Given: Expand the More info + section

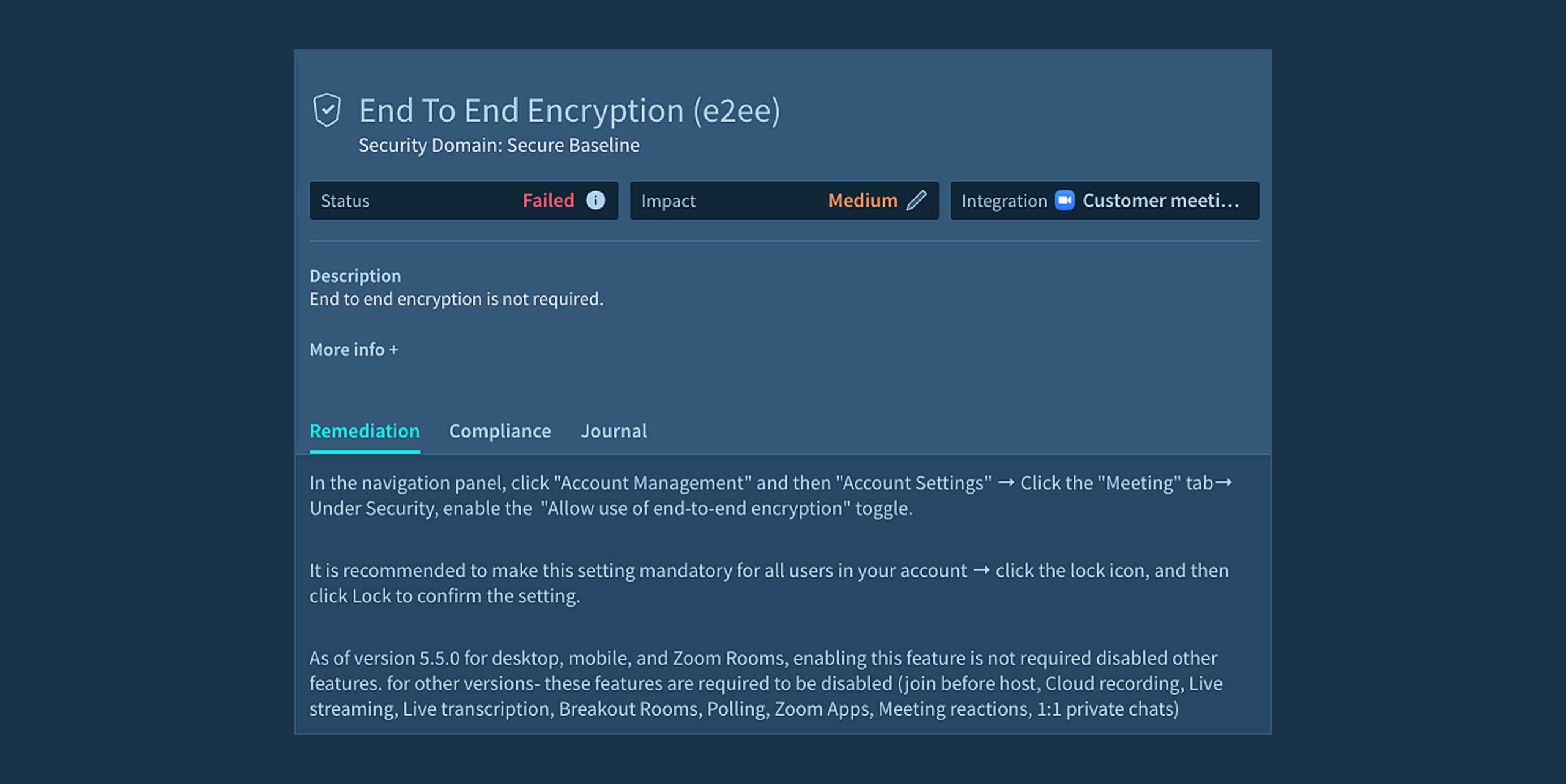Looking at the screenshot, I should [354, 349].
